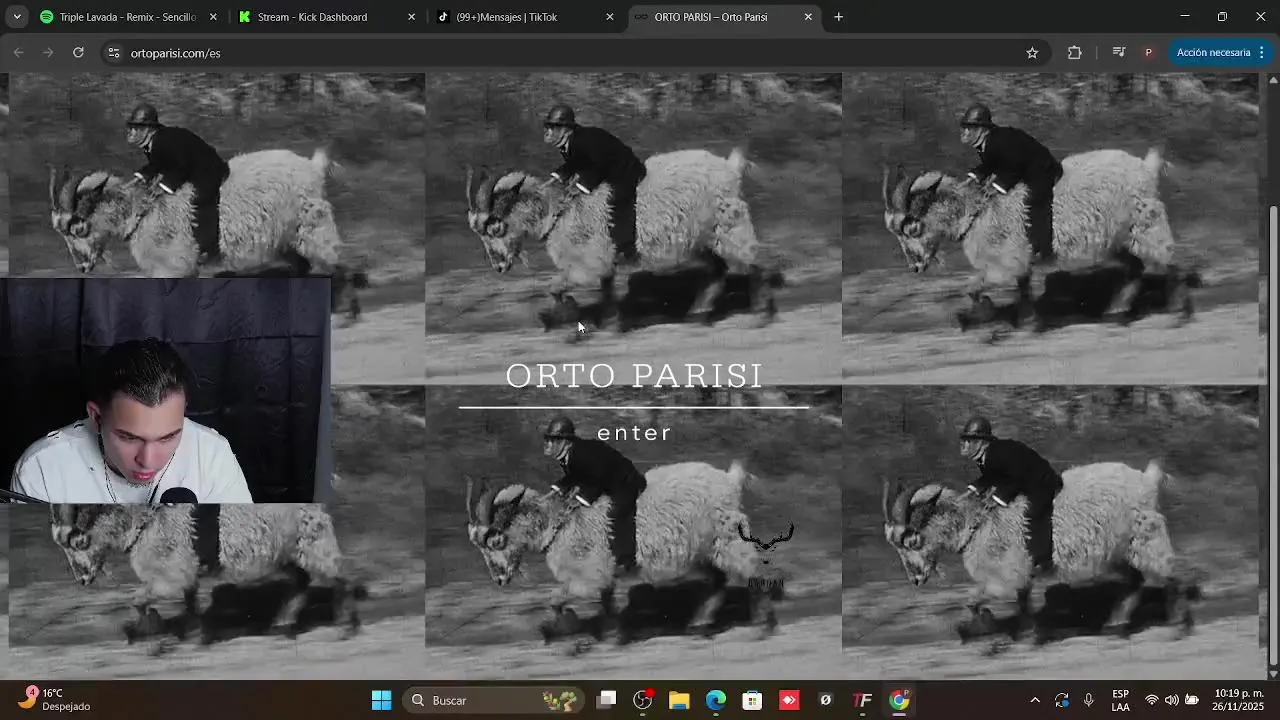Go back to previous page

pos(18,53)
